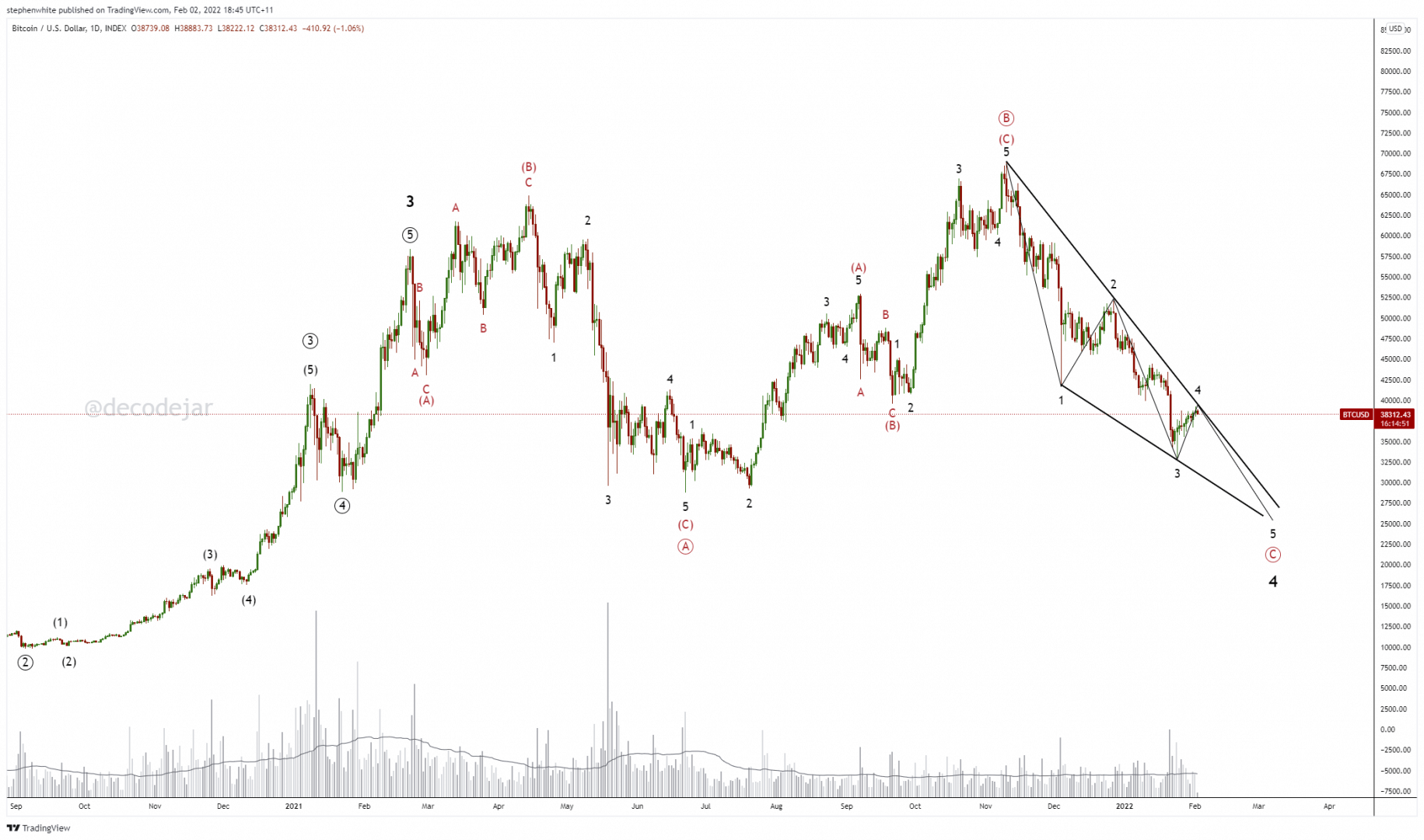Select the red circled C wave label
The width and height of the screenshot is (1424, 840).
pos(1272,555)
